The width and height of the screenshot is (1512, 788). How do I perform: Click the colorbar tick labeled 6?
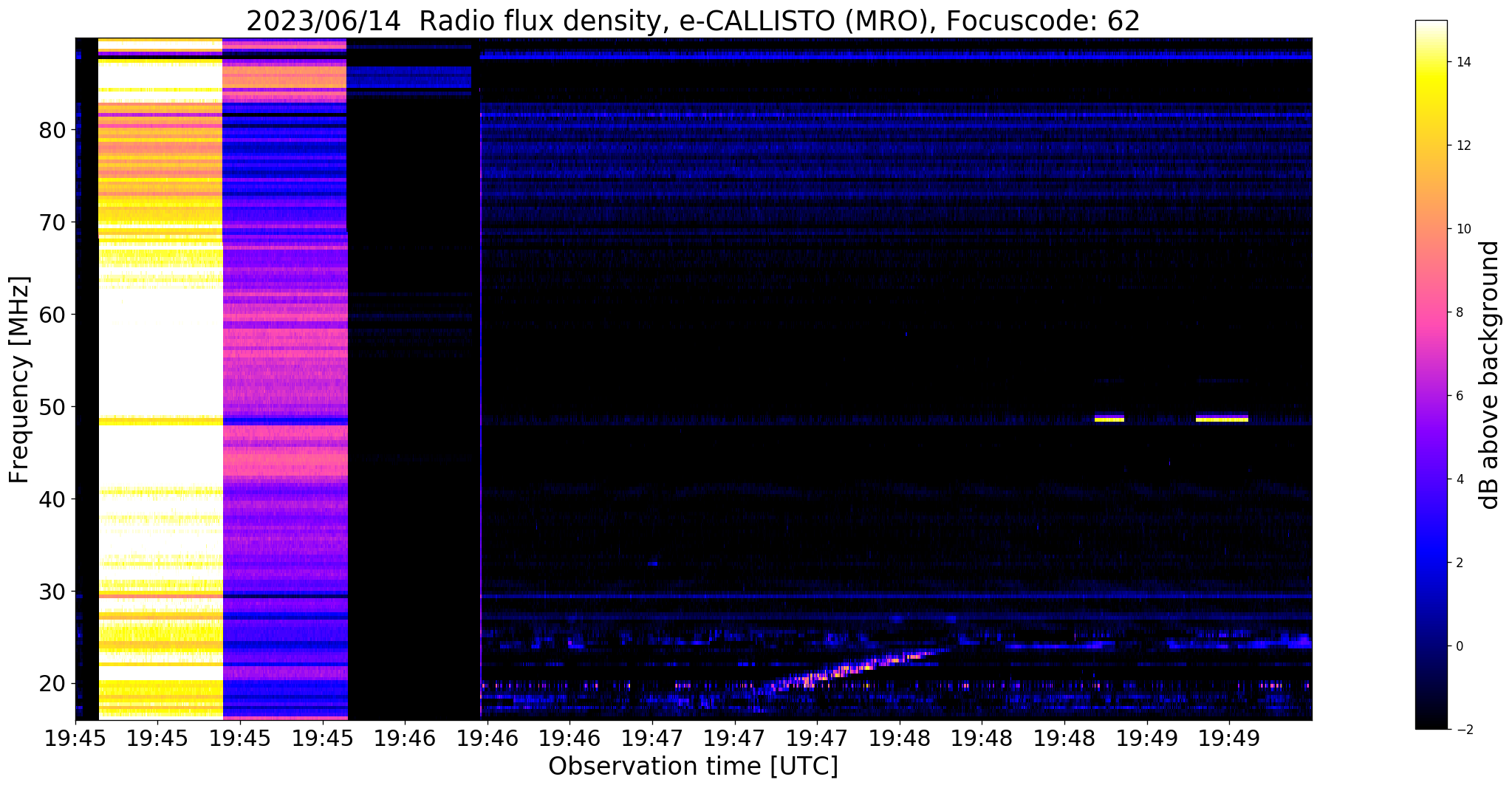pos(1459,396)
